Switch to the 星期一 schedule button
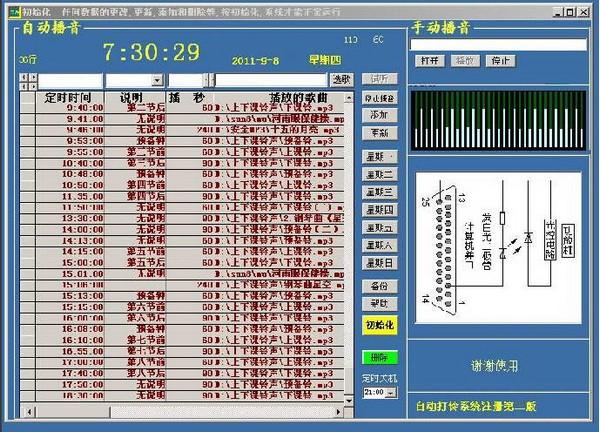 click(x=380, y=156)
